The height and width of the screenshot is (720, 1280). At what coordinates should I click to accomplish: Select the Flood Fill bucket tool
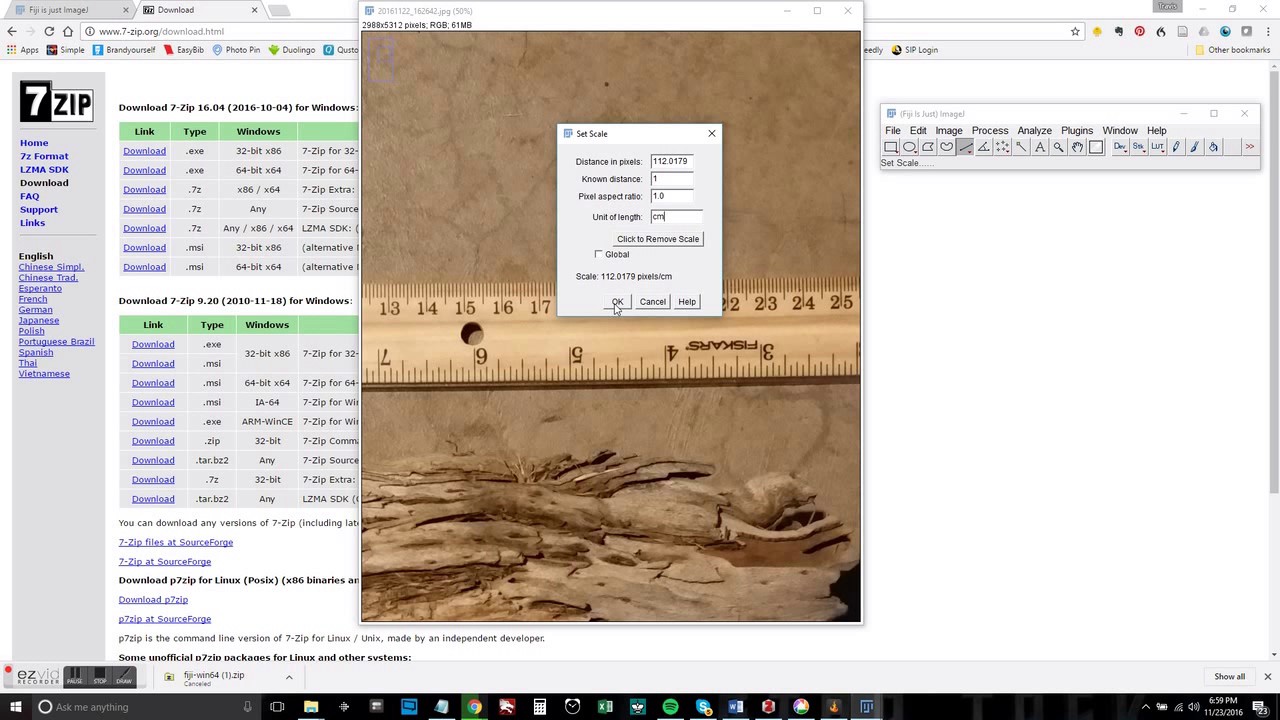1213,147
